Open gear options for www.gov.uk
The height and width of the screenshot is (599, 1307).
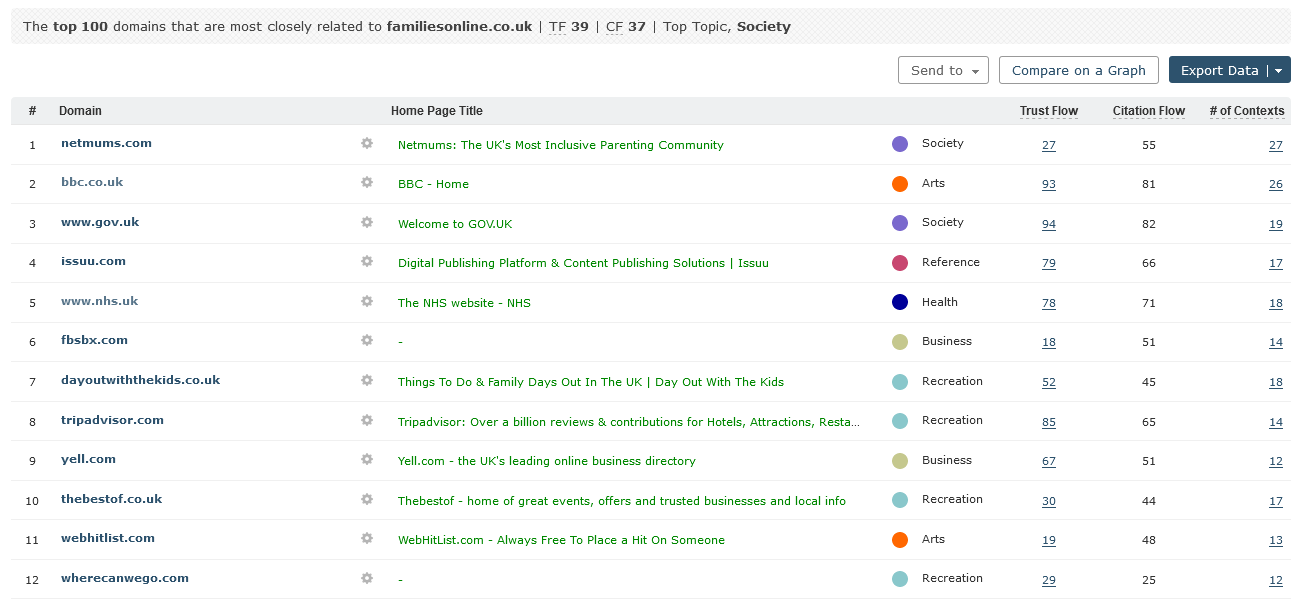[x=367, y=222]
